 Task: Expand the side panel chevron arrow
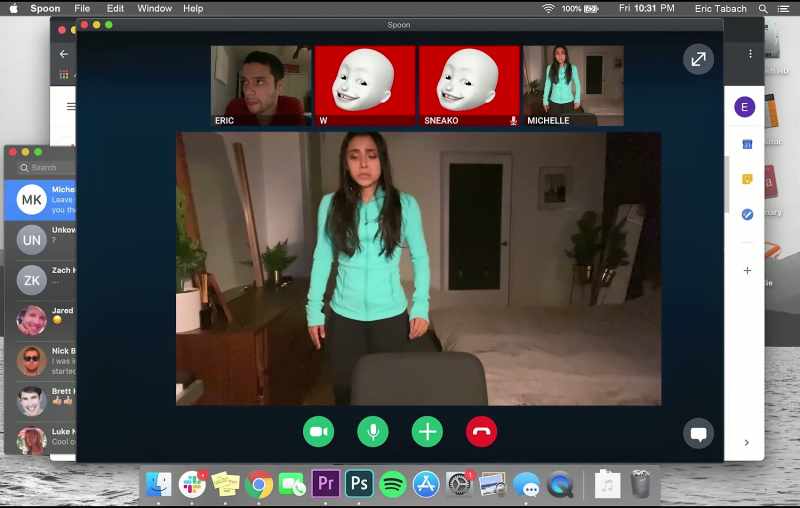pyautogui.click(x=746, y=443)
